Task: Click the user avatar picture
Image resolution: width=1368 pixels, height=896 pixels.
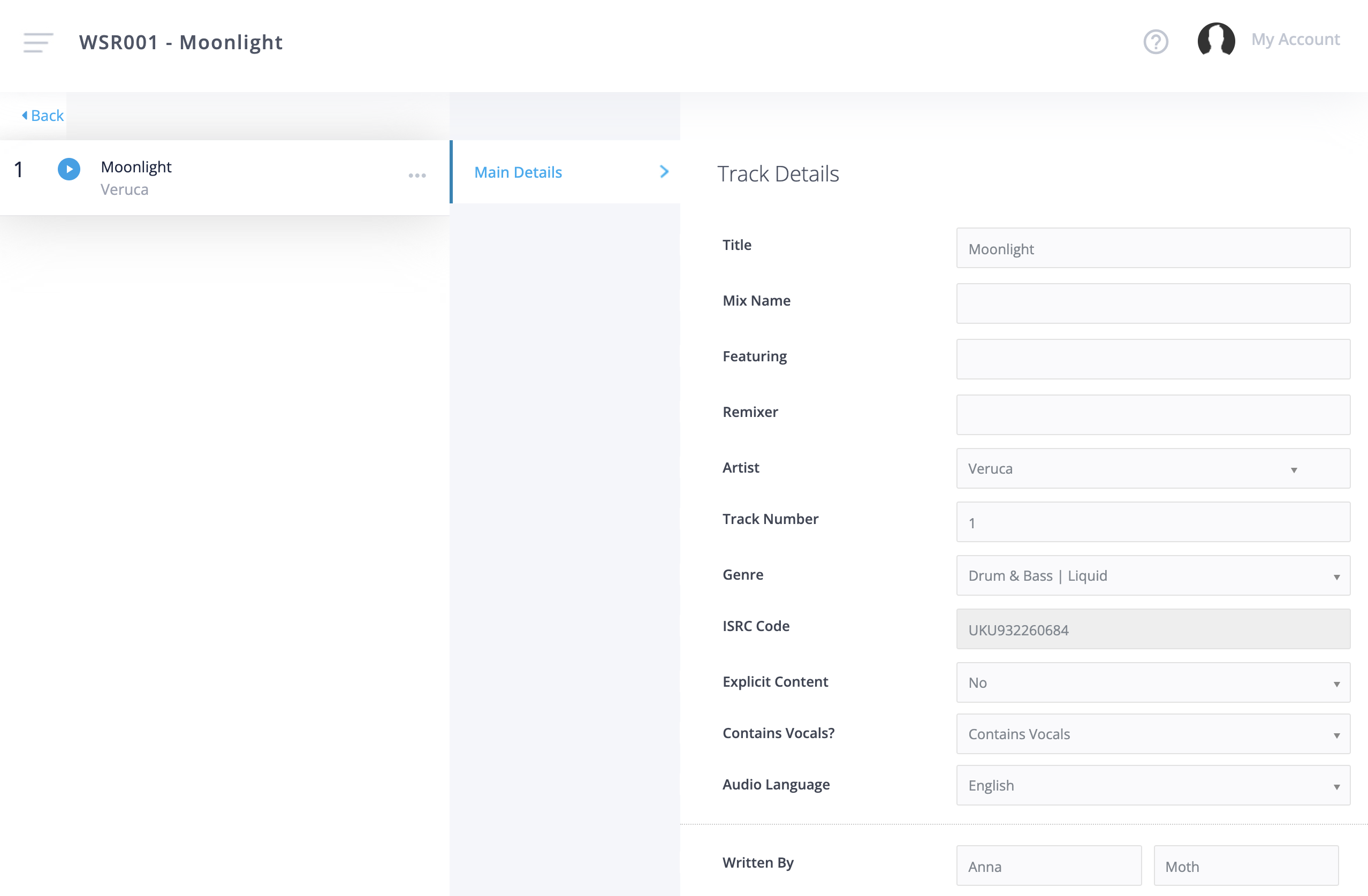Action: (x=1216, y=40)
